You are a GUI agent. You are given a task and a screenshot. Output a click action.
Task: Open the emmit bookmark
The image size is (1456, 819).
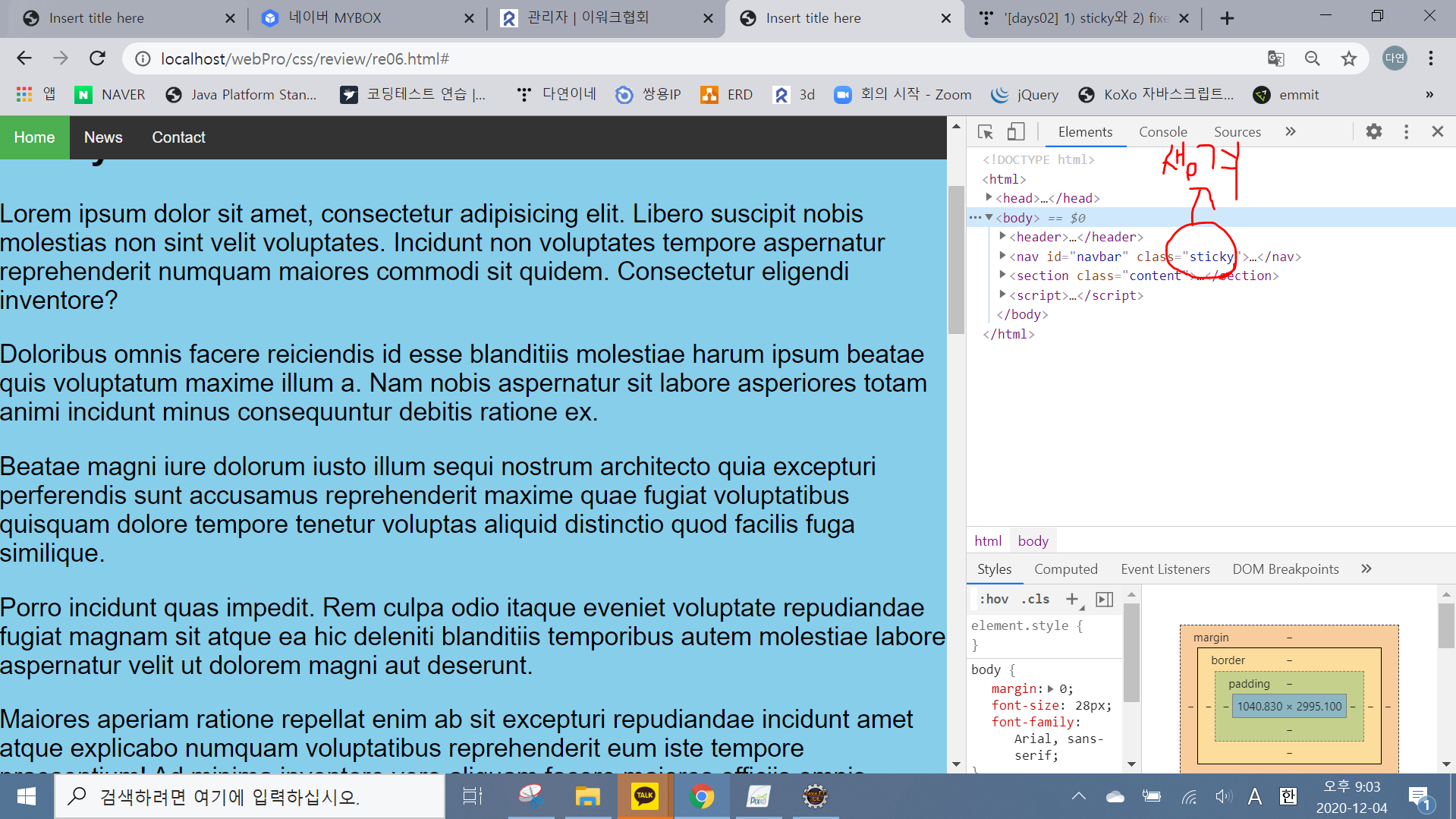tap(1286, 94)
